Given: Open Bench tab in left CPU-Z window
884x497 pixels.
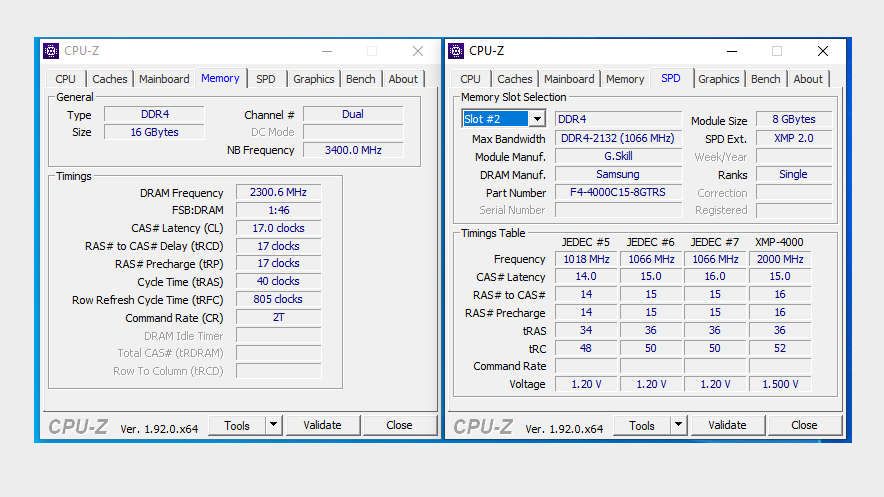Looking at the screenshot, I should pos(360,79).
